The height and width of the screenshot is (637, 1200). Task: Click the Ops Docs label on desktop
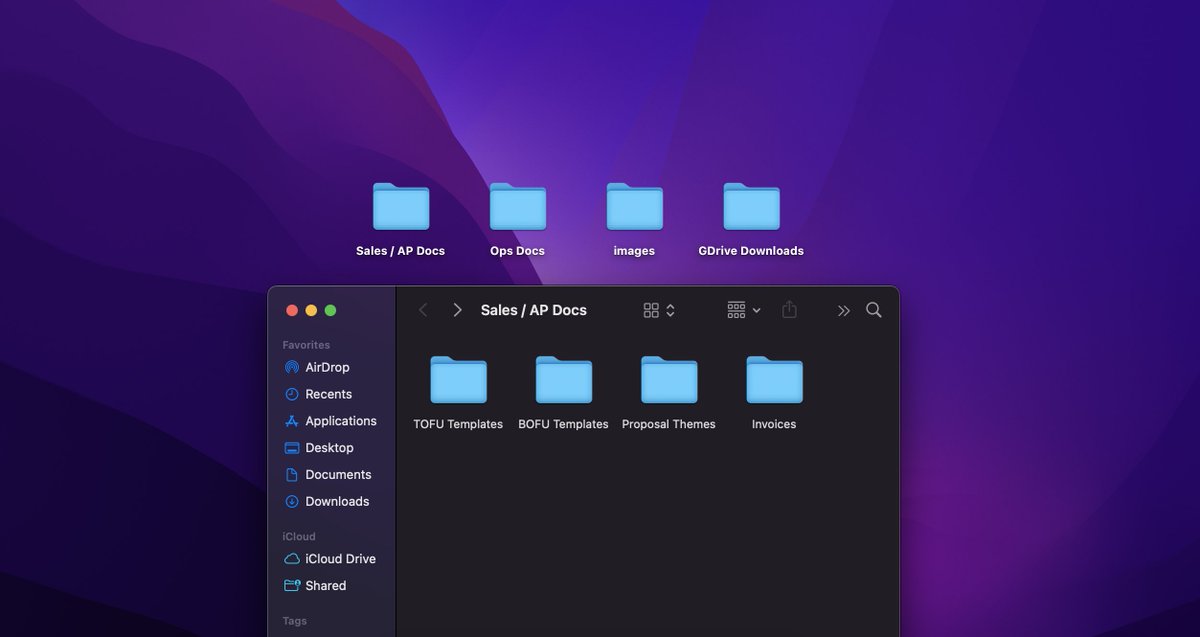(x=517, y=251)
